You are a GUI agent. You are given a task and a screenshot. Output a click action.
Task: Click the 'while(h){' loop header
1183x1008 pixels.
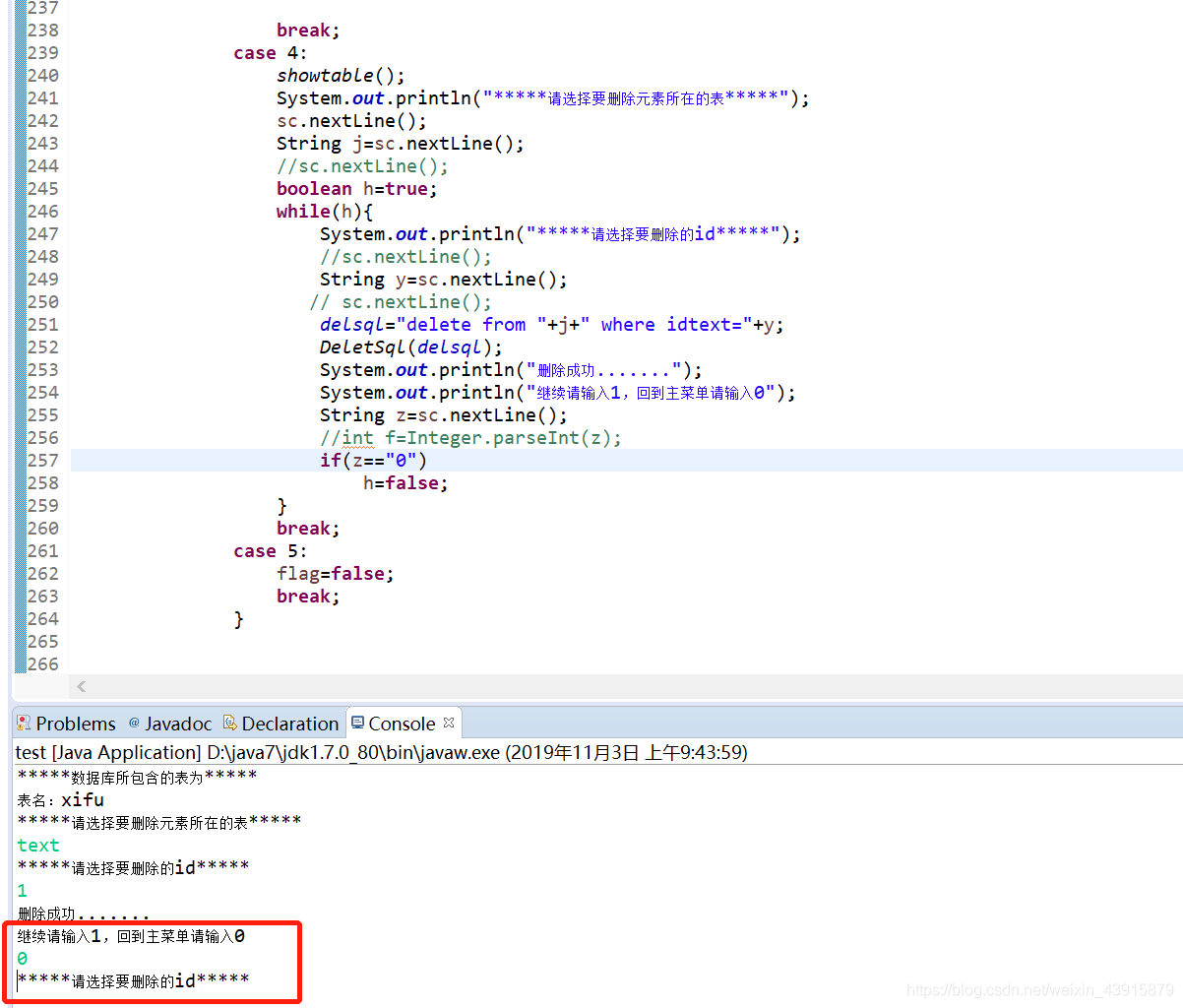(325, 212)
